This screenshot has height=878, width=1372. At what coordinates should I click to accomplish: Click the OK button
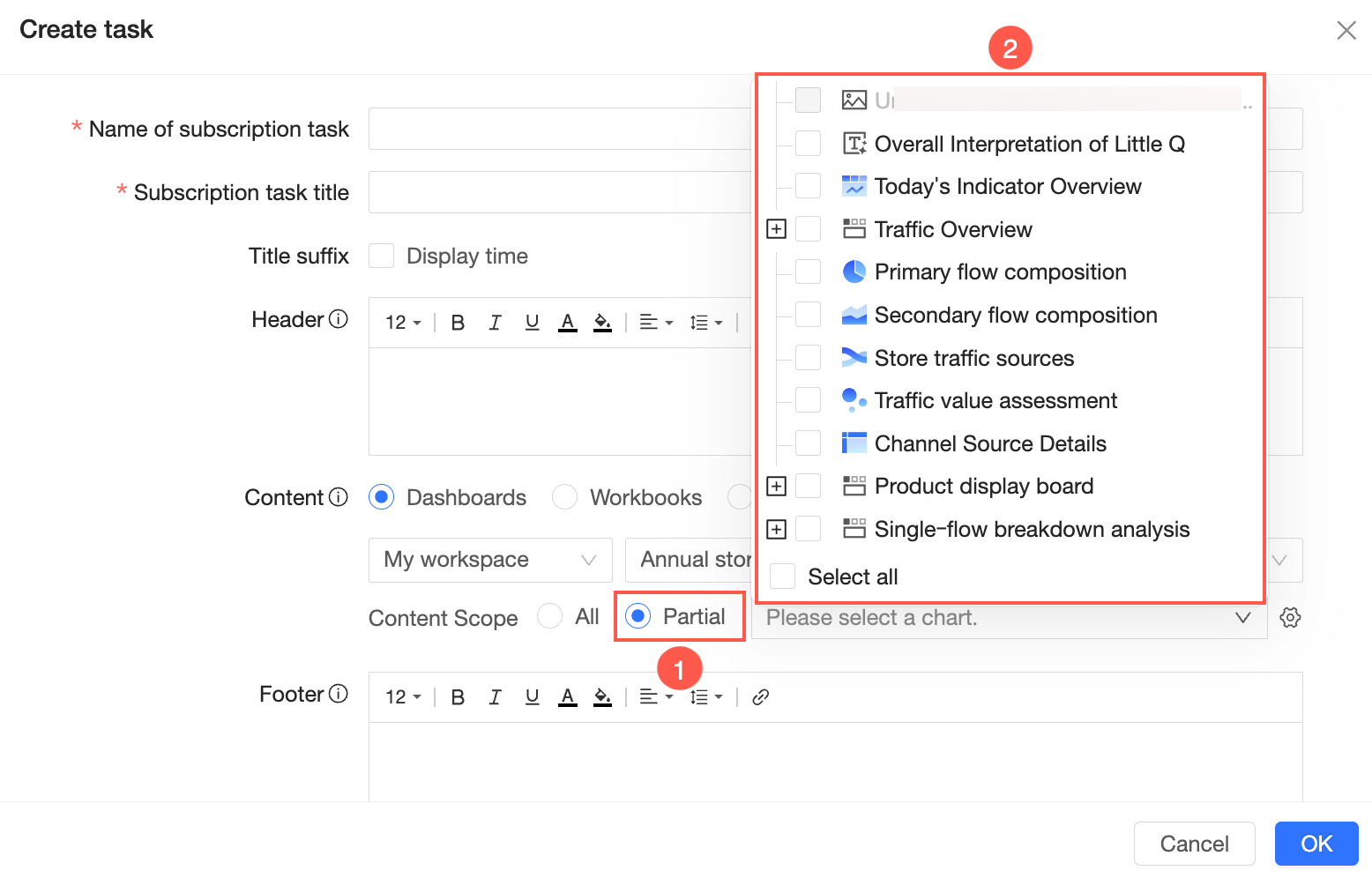click(1316, 844)
